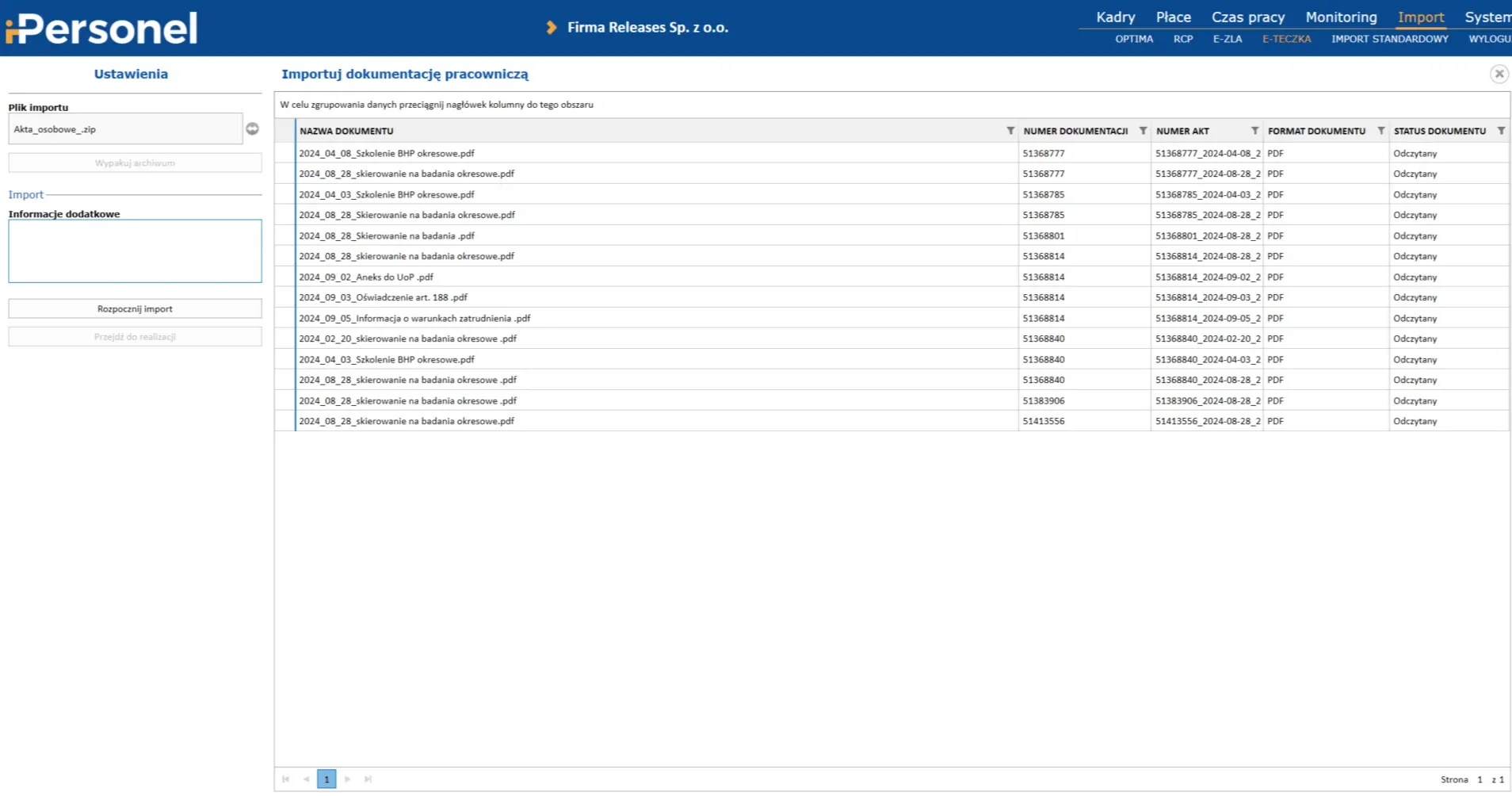This screenshot has width=1512, height=796.
Task: Select page 1 in the pager
Action: coord(326,779)
